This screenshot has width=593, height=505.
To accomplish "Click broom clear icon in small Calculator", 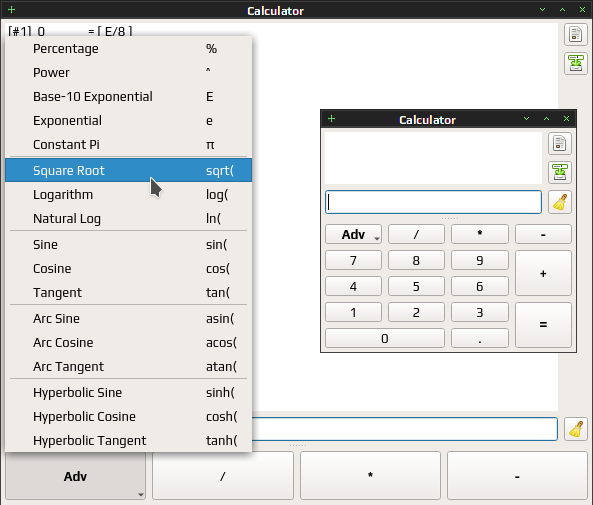I will [559, 202].
